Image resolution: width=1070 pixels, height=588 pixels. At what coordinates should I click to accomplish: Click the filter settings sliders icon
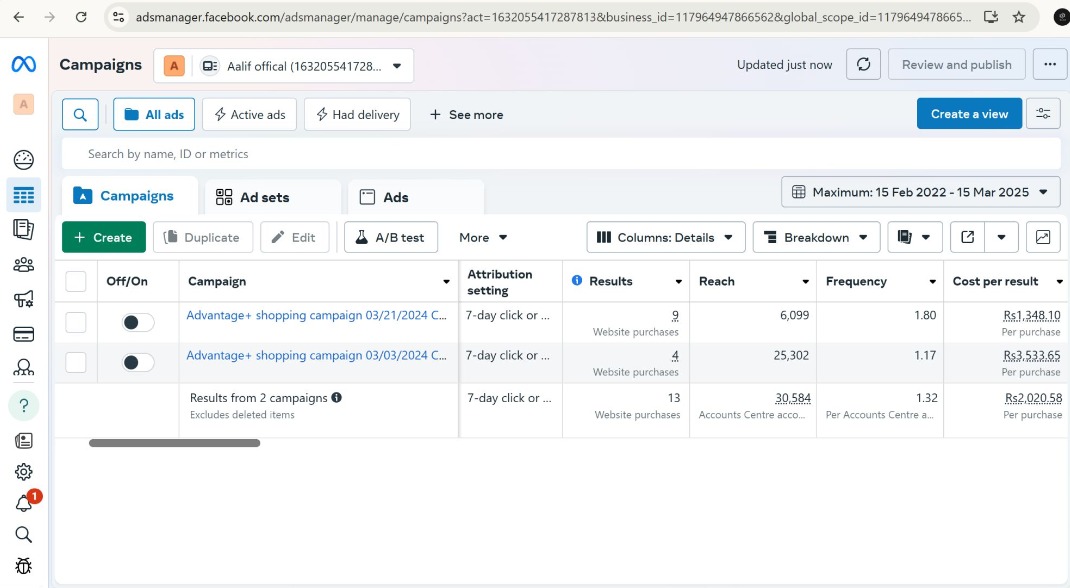1043,114
